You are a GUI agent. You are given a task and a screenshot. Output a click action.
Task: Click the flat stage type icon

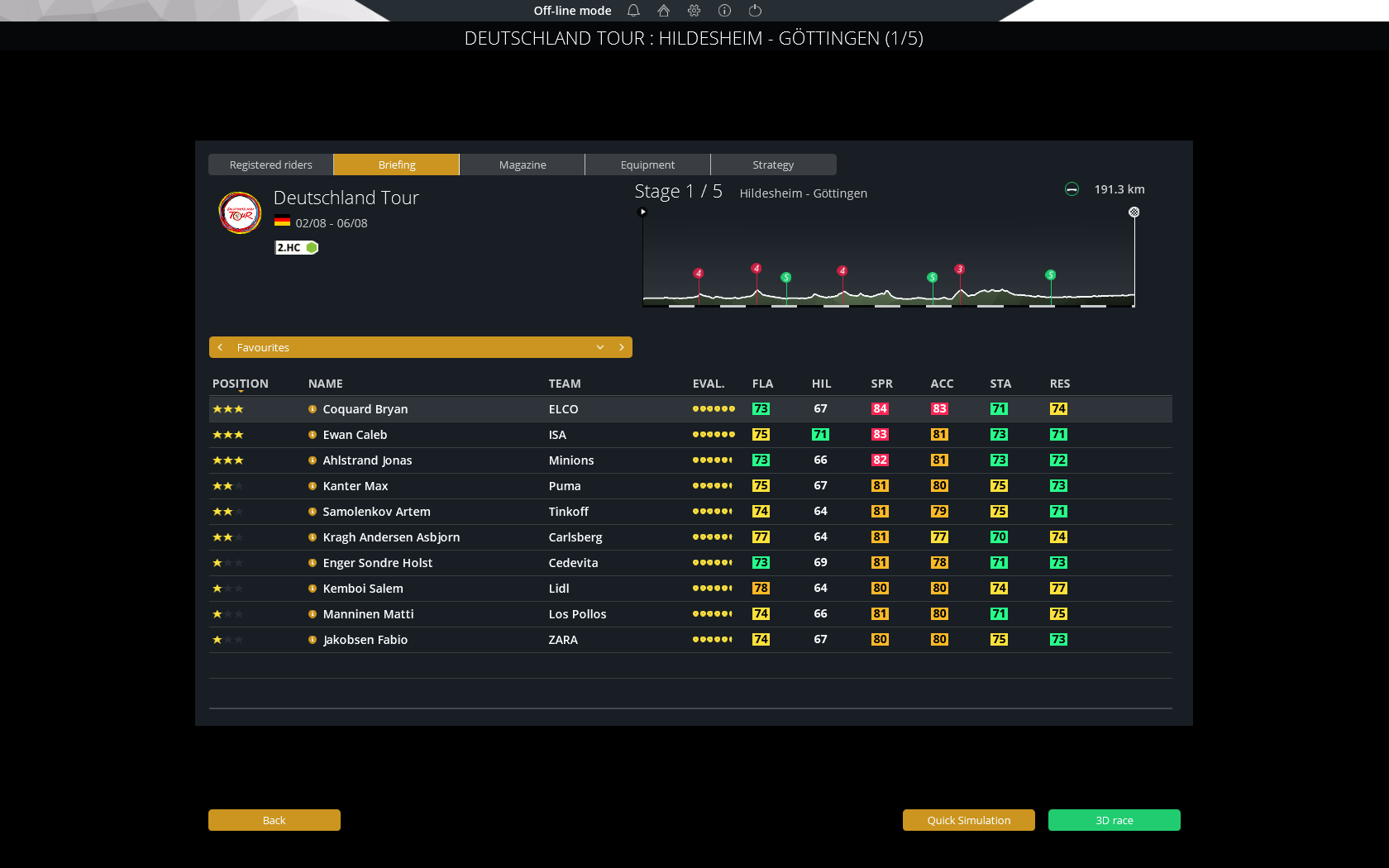click(x=1072, y=189)
